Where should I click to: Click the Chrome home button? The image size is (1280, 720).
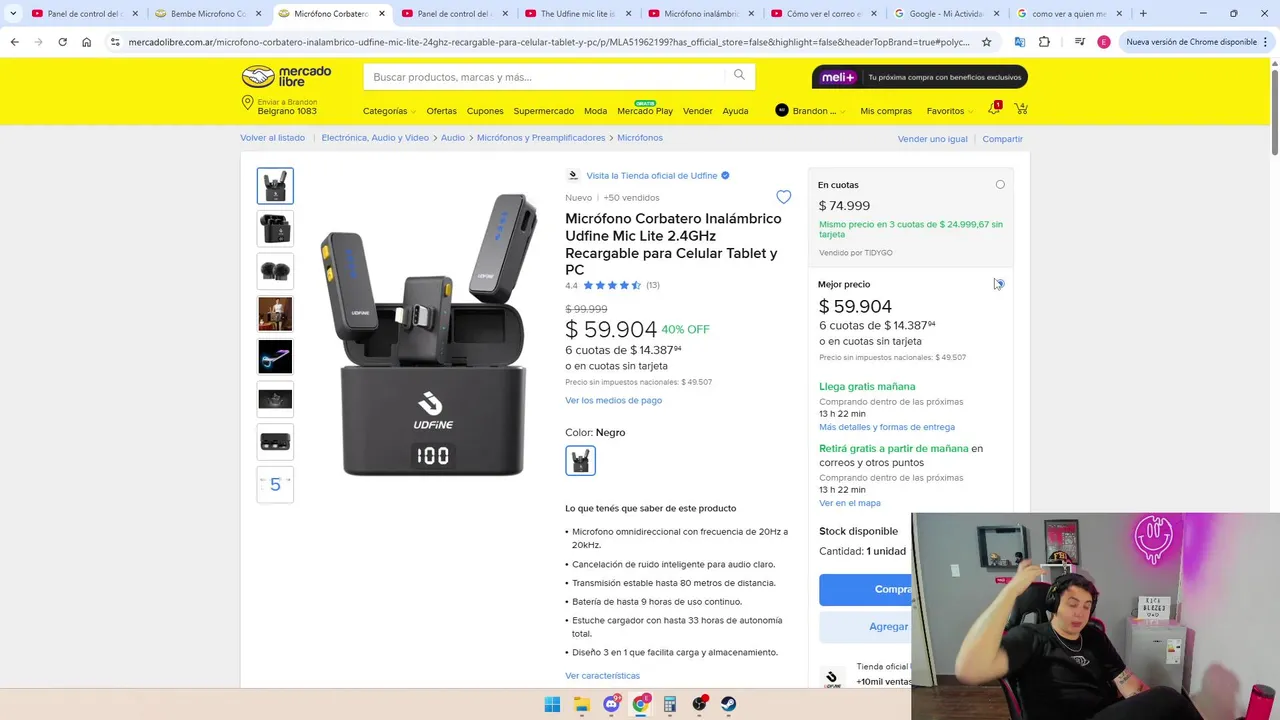click(x=86, y=42)
